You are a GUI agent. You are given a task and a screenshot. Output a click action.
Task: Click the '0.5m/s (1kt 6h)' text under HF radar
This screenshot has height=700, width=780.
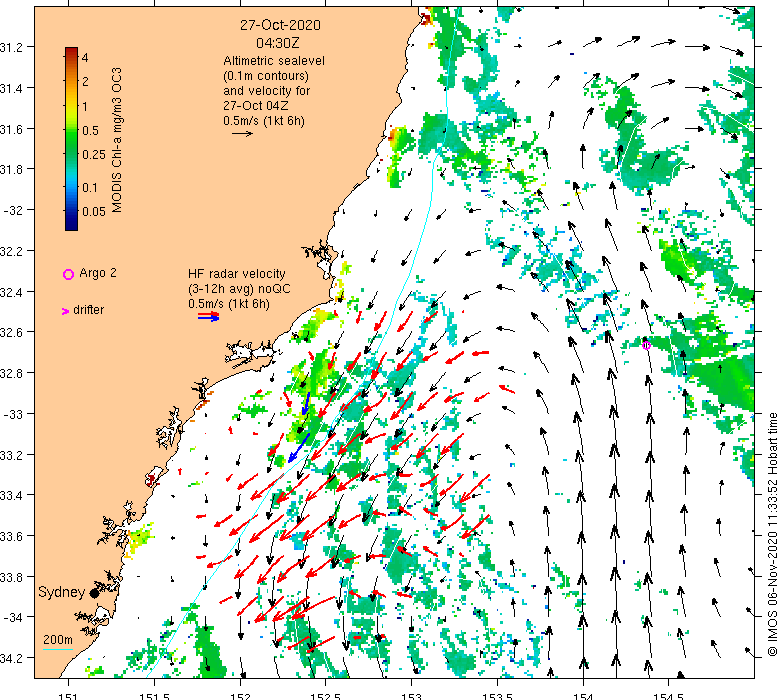(229, 304)
